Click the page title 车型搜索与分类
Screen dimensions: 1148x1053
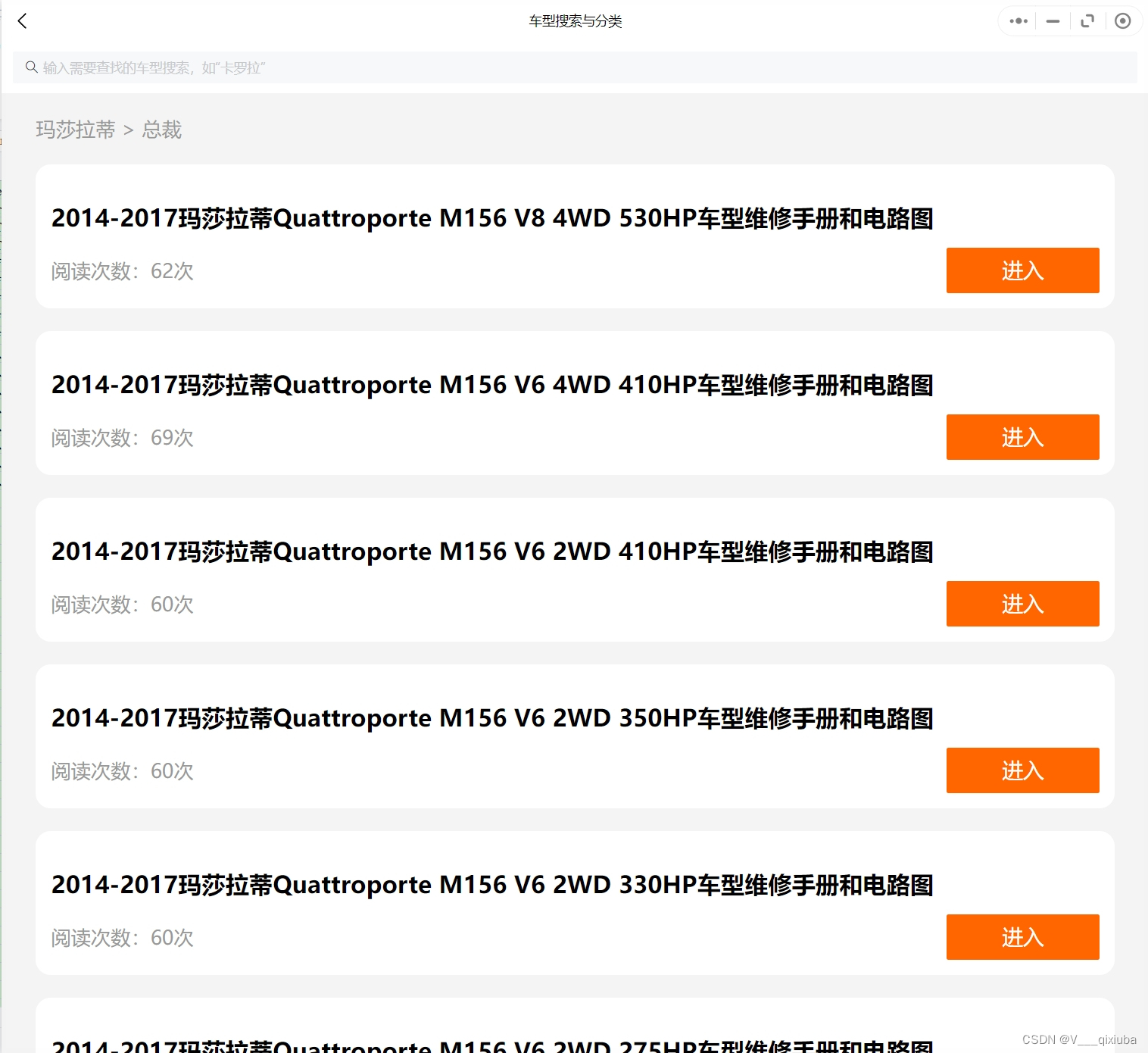pyautogui.click(x=576, y=21)
